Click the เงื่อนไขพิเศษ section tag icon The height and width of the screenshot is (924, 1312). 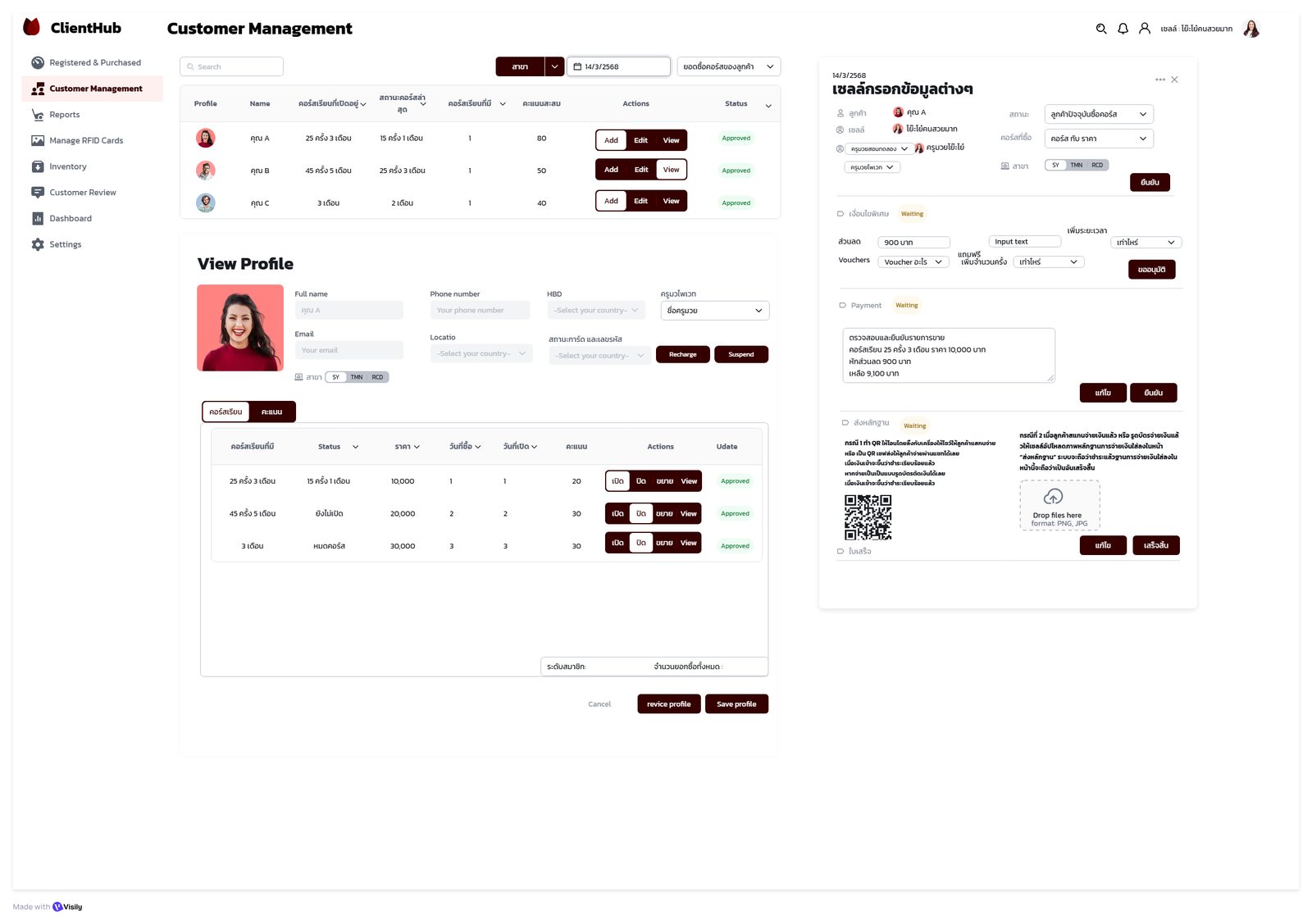(840, 214)
